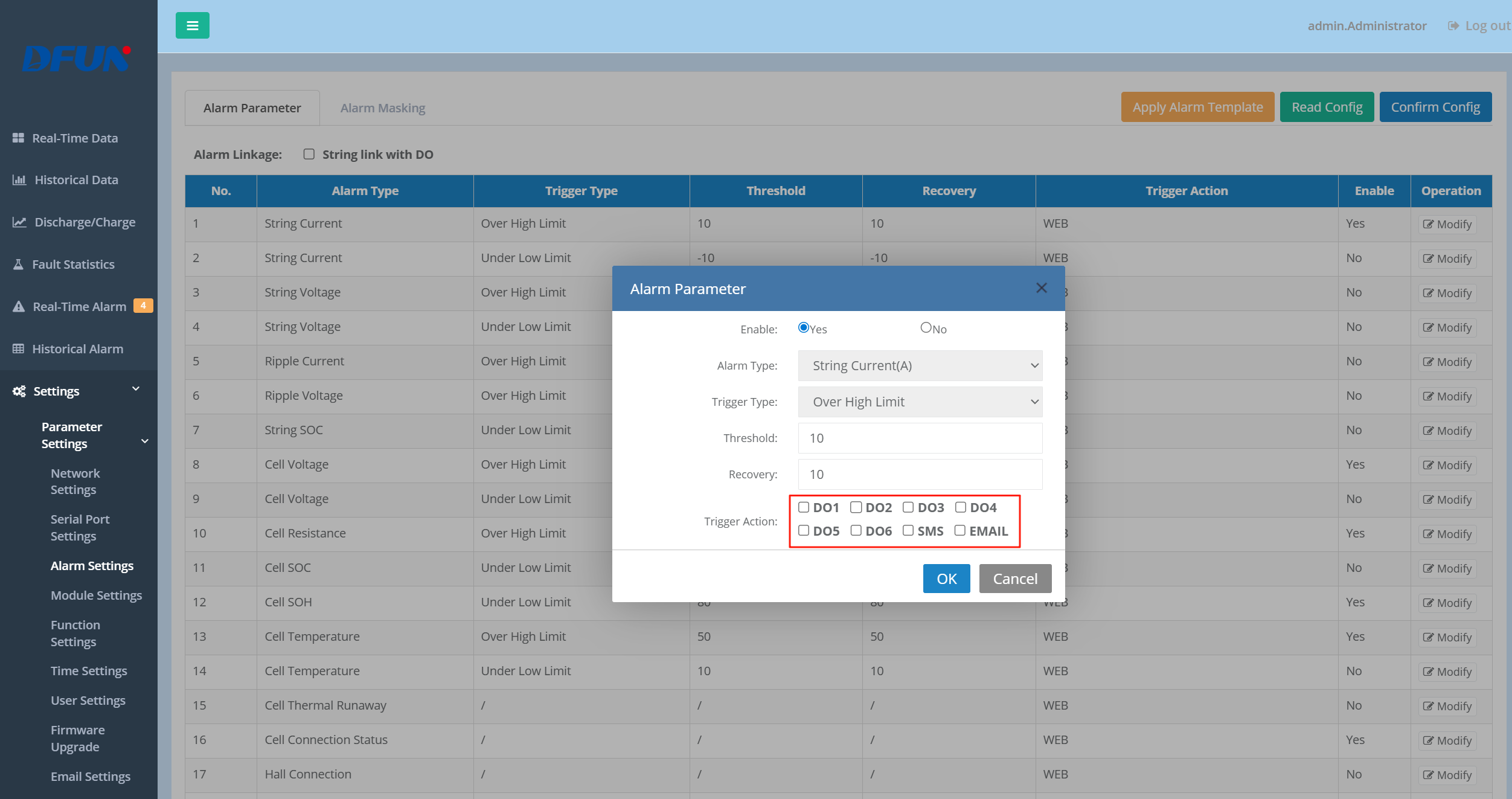Enable the EMAIL trigger action checkbox
1512x799 pixels.
959,531
